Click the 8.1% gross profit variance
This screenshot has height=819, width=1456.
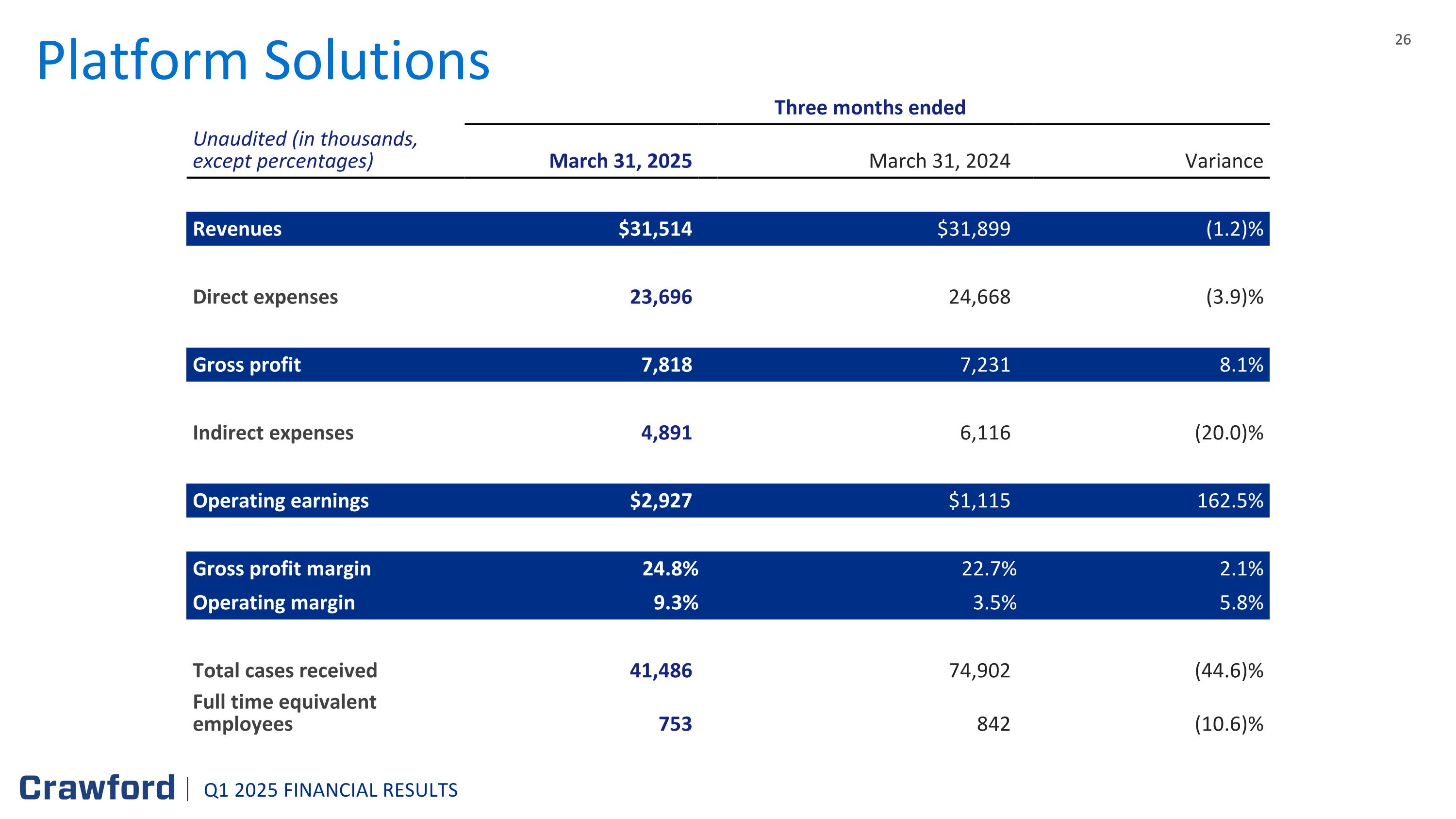click(1241, 365)
